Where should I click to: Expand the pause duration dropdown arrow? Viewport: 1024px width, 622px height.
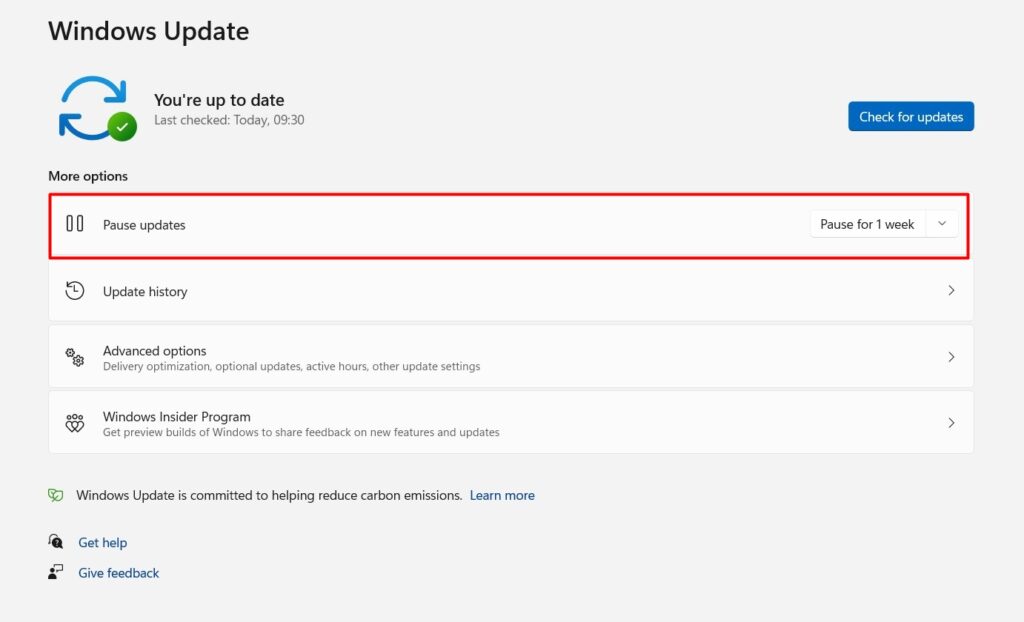pos(942,224)
